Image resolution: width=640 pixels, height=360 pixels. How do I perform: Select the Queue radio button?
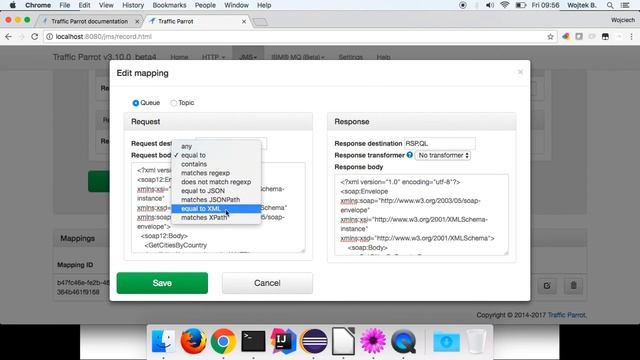(x=136, y=103)
